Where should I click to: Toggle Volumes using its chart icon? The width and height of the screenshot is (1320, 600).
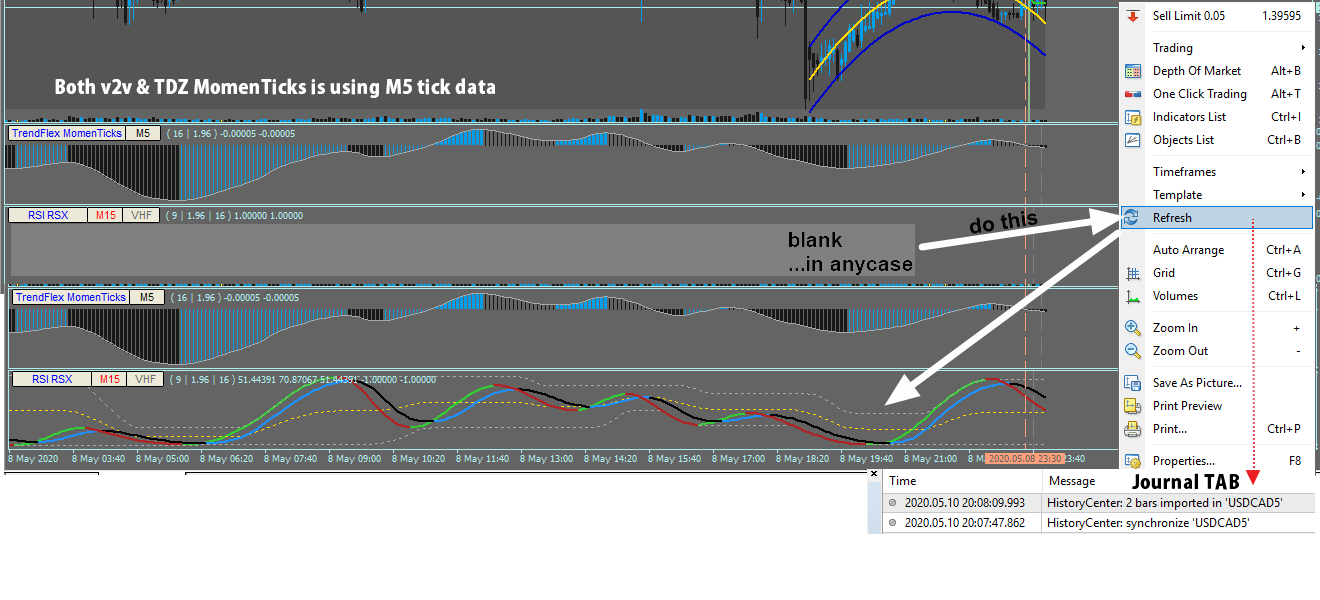pos(1133,296)
